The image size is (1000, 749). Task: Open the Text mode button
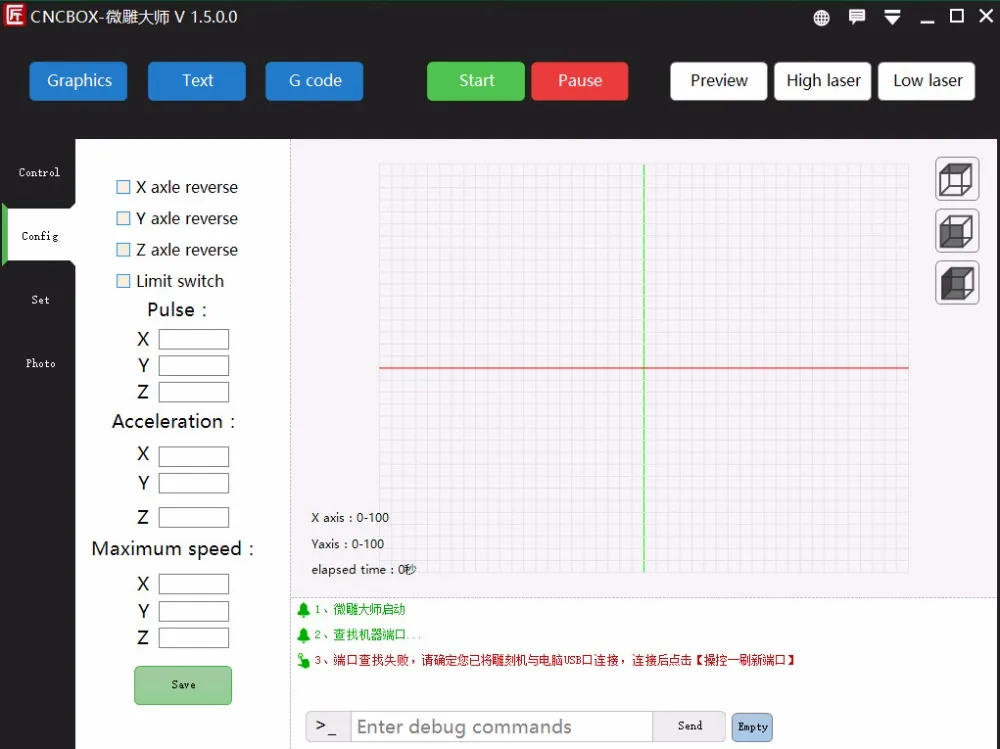(x=196, y=81)
